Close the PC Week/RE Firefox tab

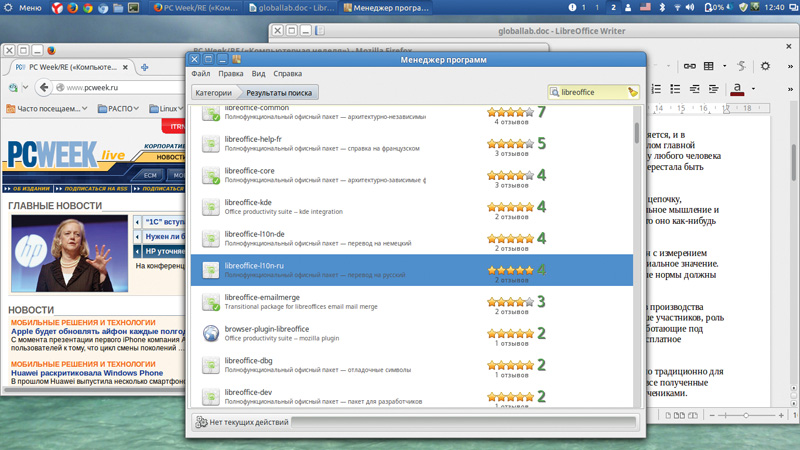point(126,67)
